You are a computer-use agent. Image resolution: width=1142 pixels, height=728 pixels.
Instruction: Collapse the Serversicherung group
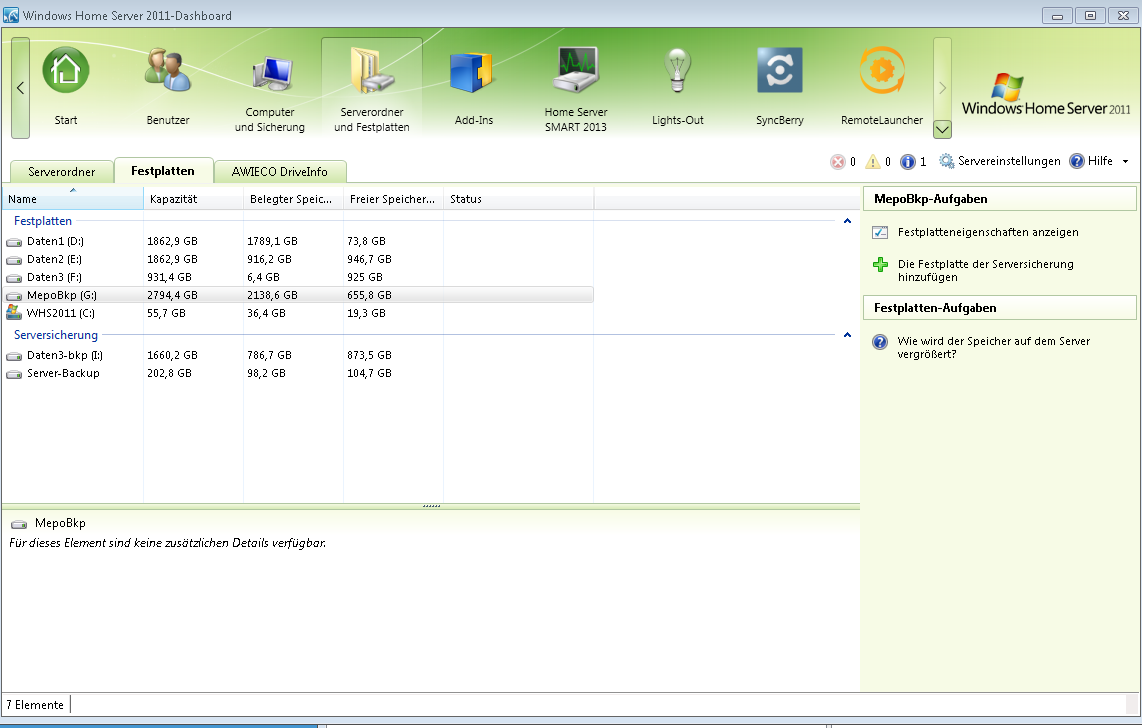847,335
